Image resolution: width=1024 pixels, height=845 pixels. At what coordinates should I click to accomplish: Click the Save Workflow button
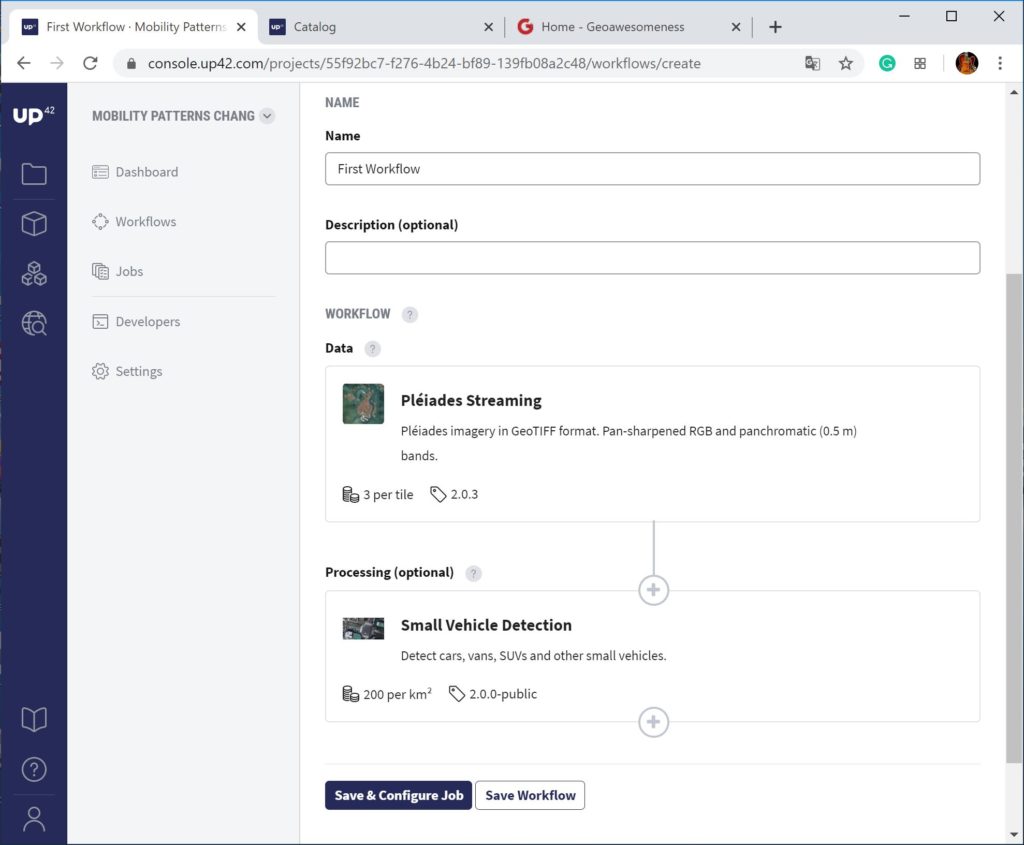pos(530,795)
